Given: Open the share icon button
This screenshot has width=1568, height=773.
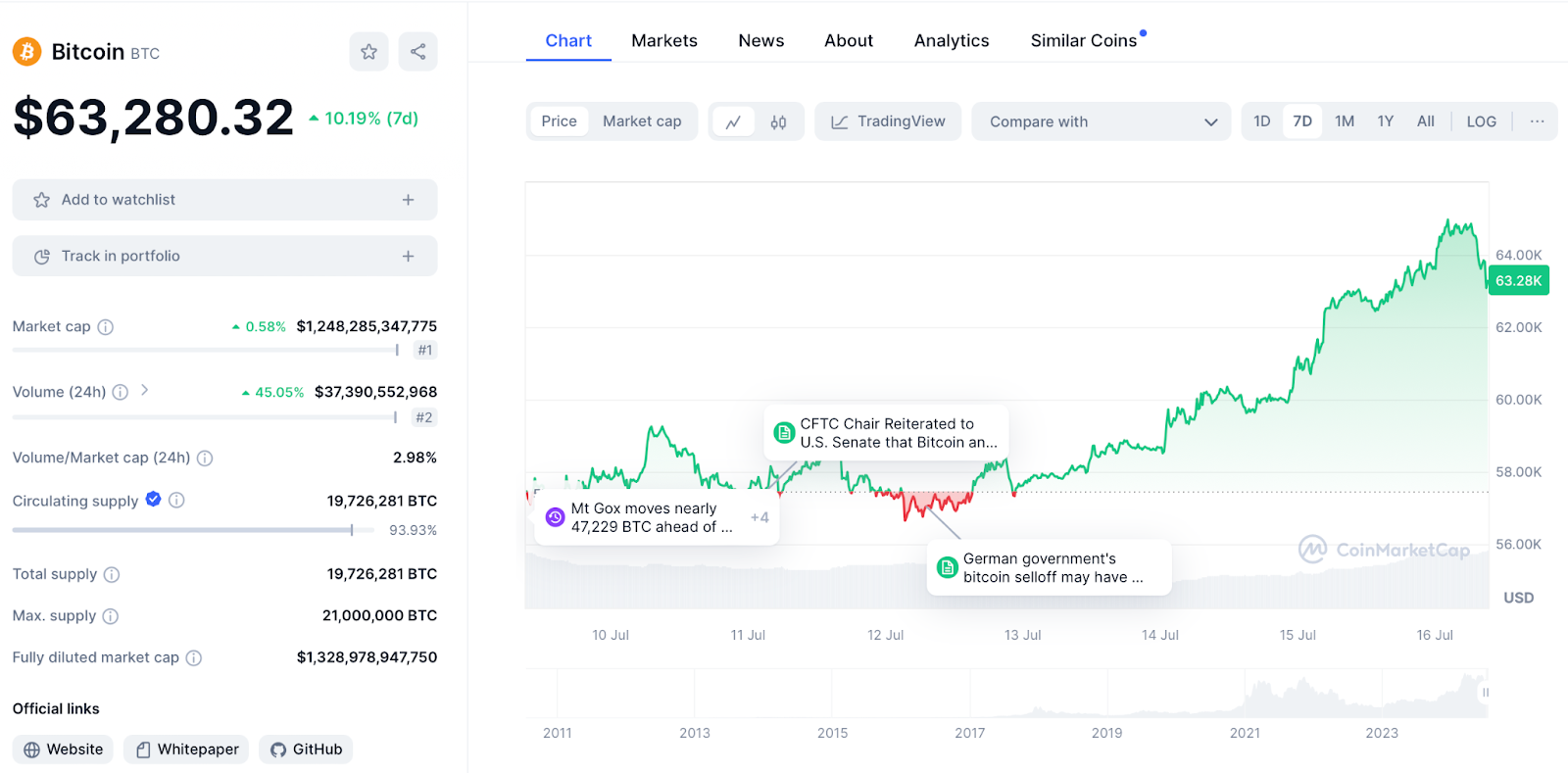Looking at the screenshot, I should click(418, 52).
